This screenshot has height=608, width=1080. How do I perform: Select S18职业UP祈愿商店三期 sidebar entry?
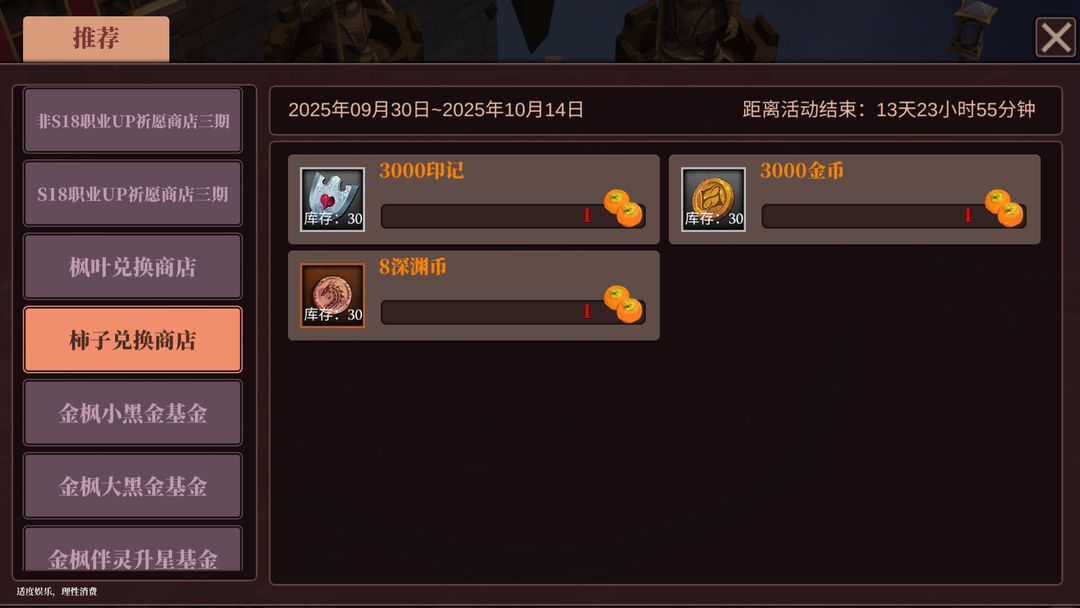tap(133, 193)
